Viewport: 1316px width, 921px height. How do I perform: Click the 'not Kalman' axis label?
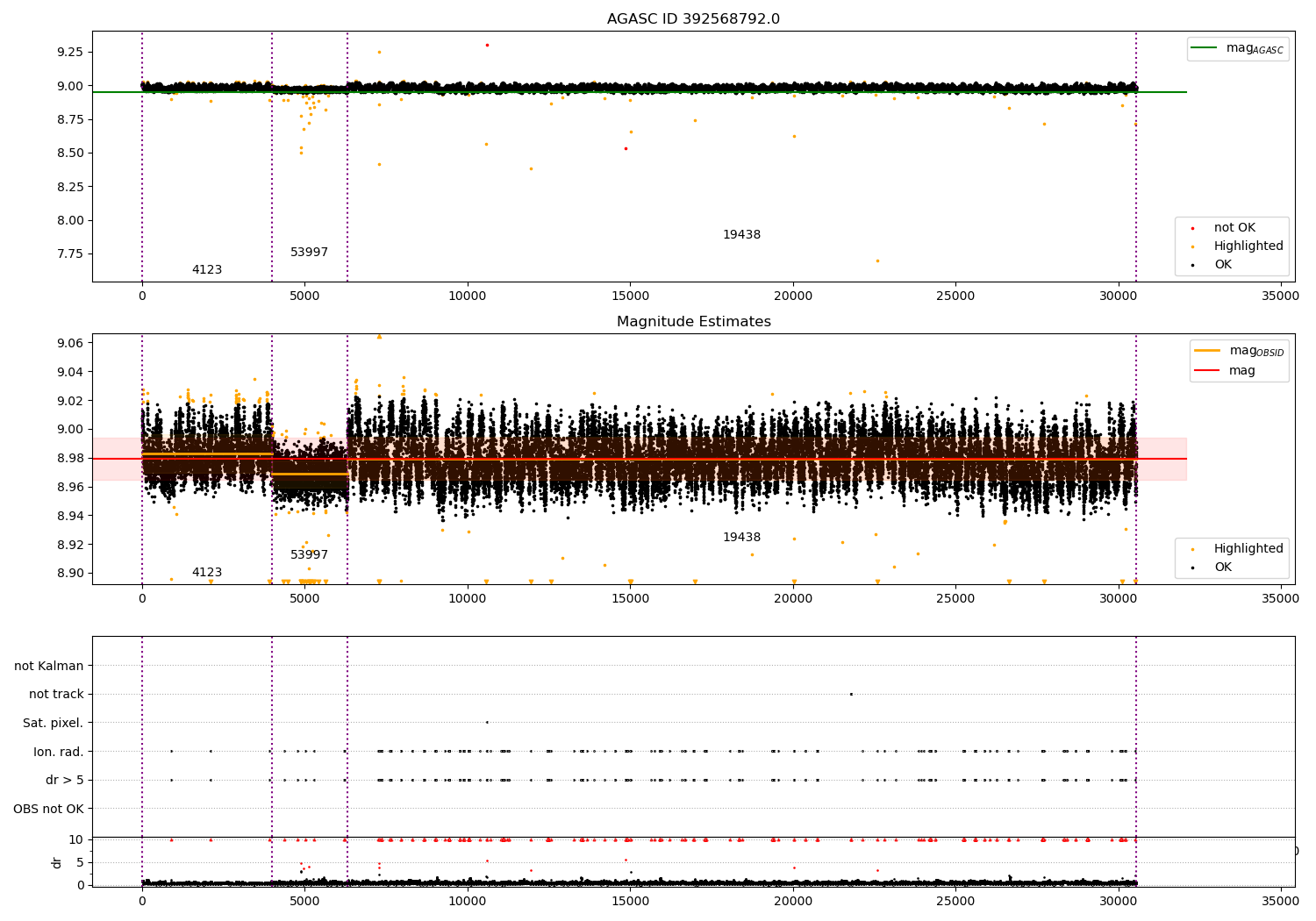pos(49,666)
